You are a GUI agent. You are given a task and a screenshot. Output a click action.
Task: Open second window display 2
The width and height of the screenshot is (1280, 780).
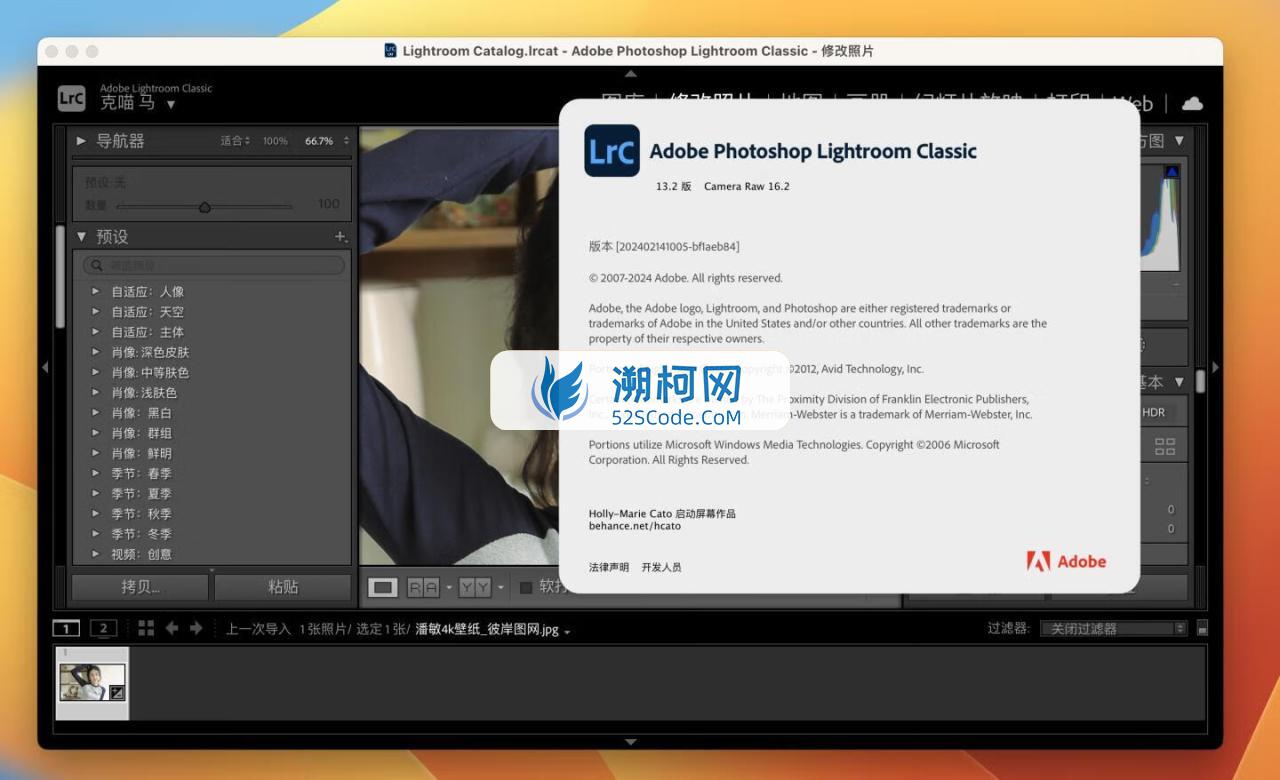click(103, 628)
